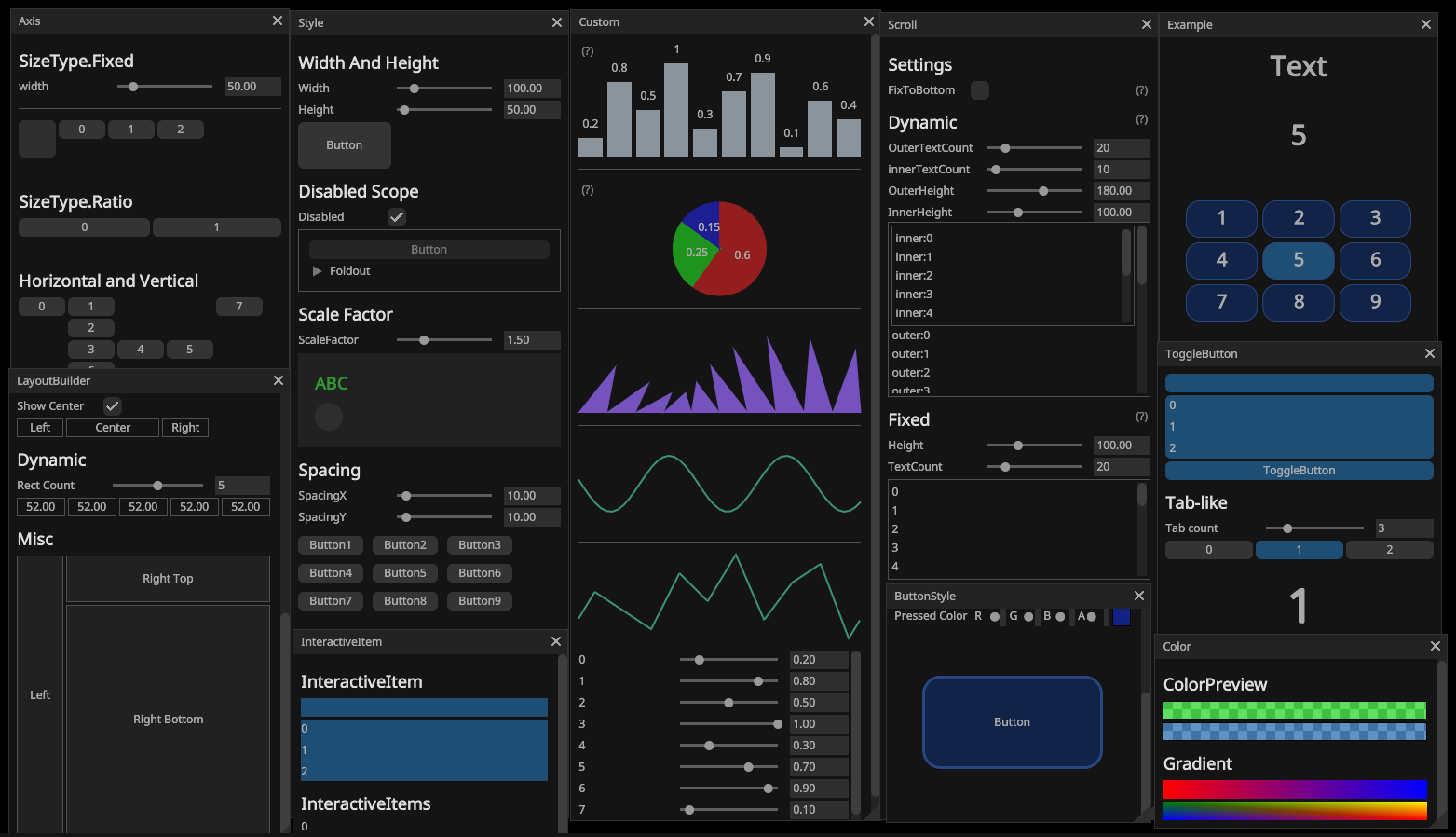Select tab 2 in Tab-like section

[1389, 550]
